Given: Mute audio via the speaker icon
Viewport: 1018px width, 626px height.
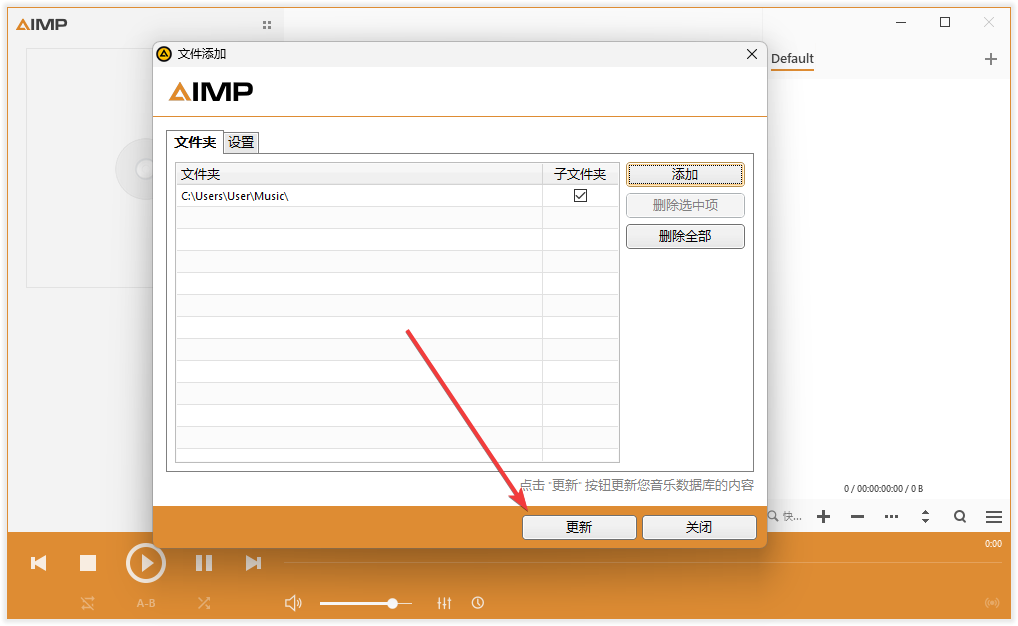Looking at the screenshot, I should tap(293, 602).
